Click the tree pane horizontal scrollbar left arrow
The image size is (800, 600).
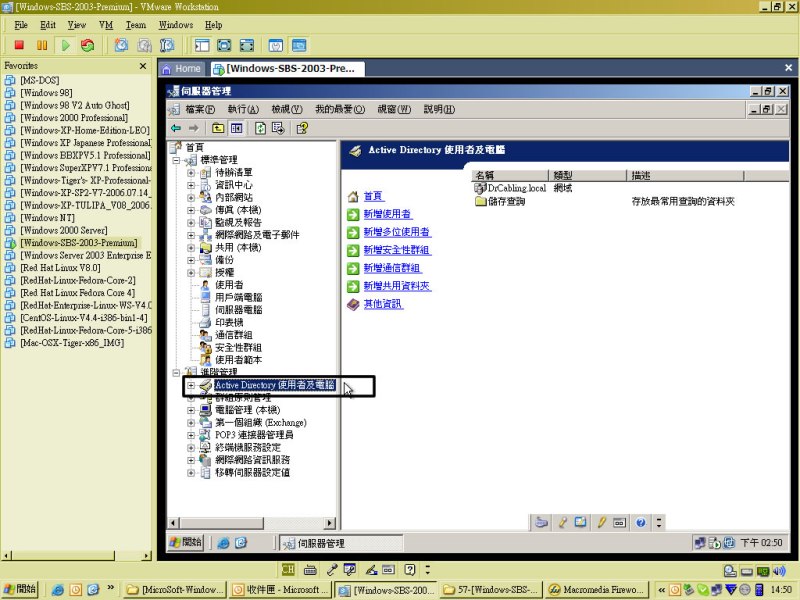[x=173, y=523]
